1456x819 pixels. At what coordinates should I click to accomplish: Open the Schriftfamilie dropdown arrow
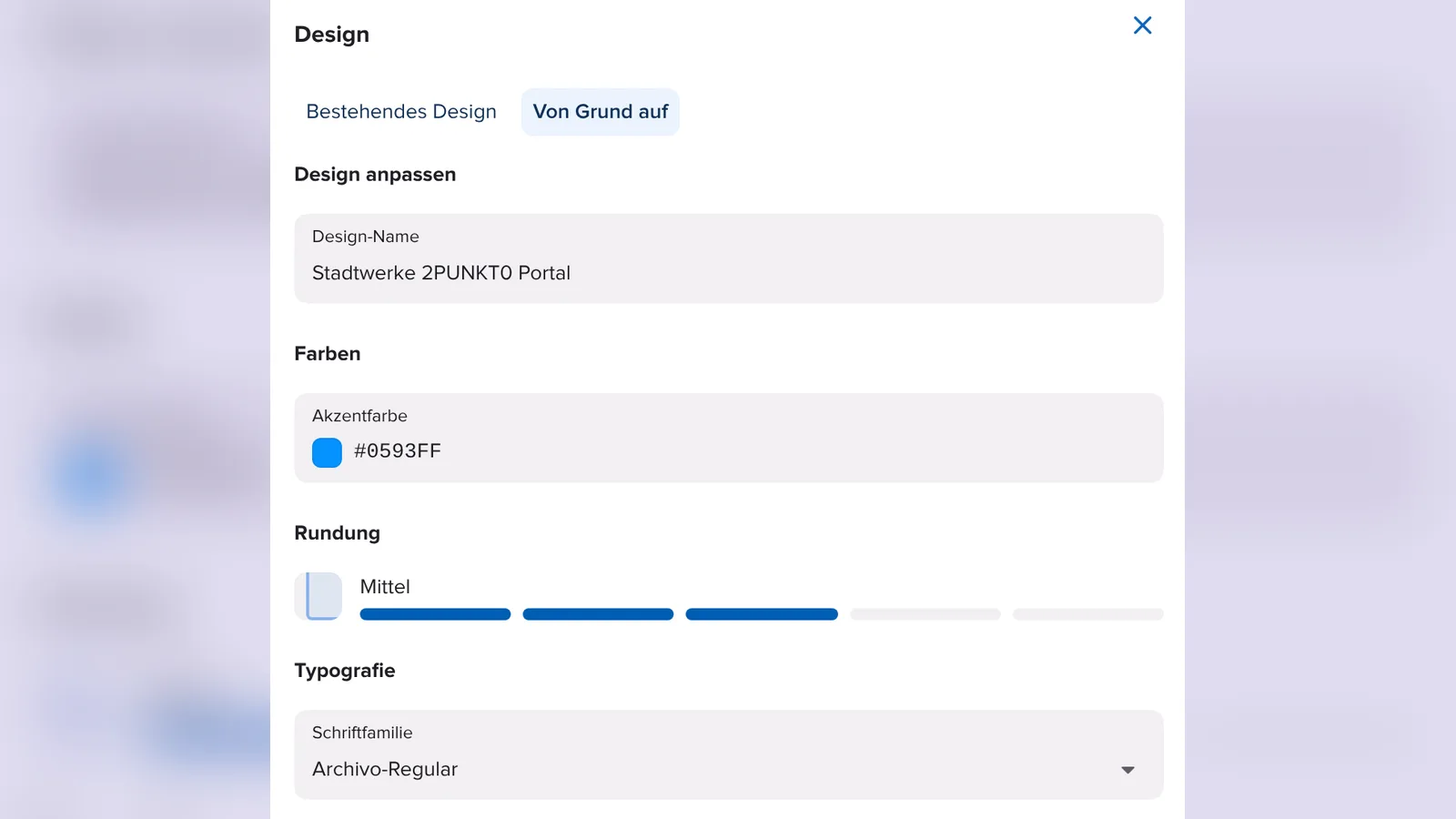[1127, 770]
